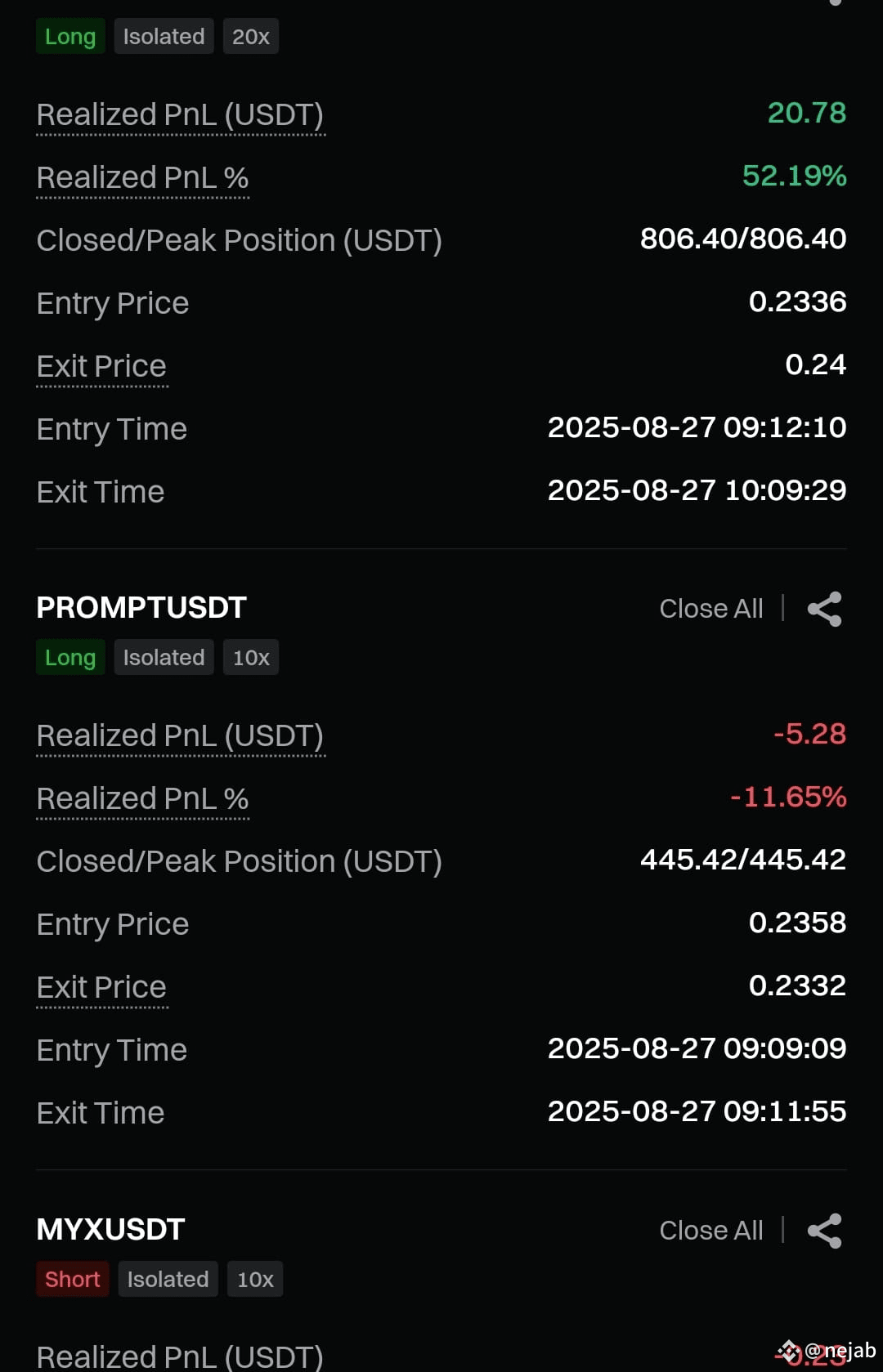Open Exit Price info showing 0.24
883x1372 pixels.
point(102,368)
